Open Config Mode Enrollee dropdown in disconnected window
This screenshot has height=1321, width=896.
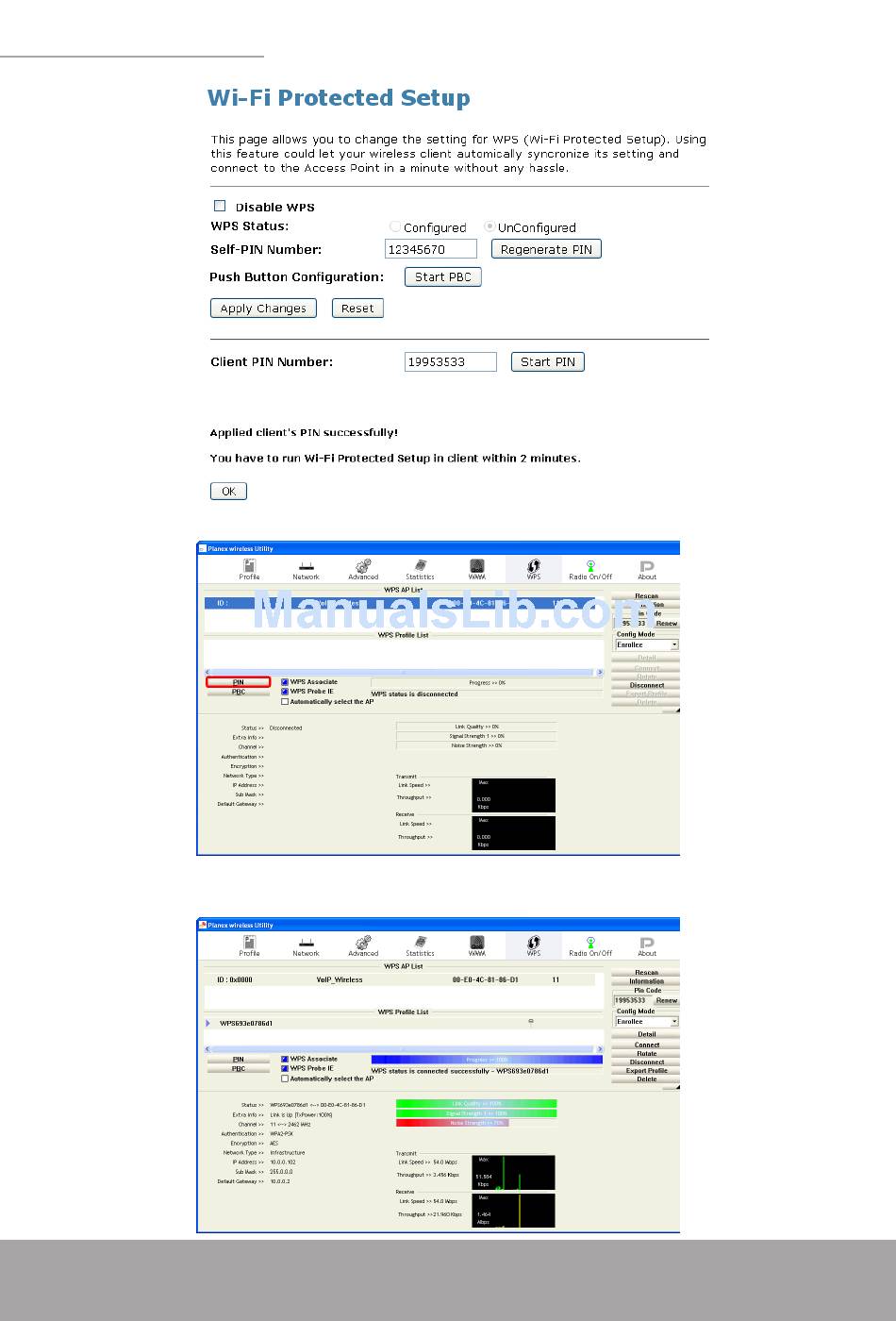(647, 644)
